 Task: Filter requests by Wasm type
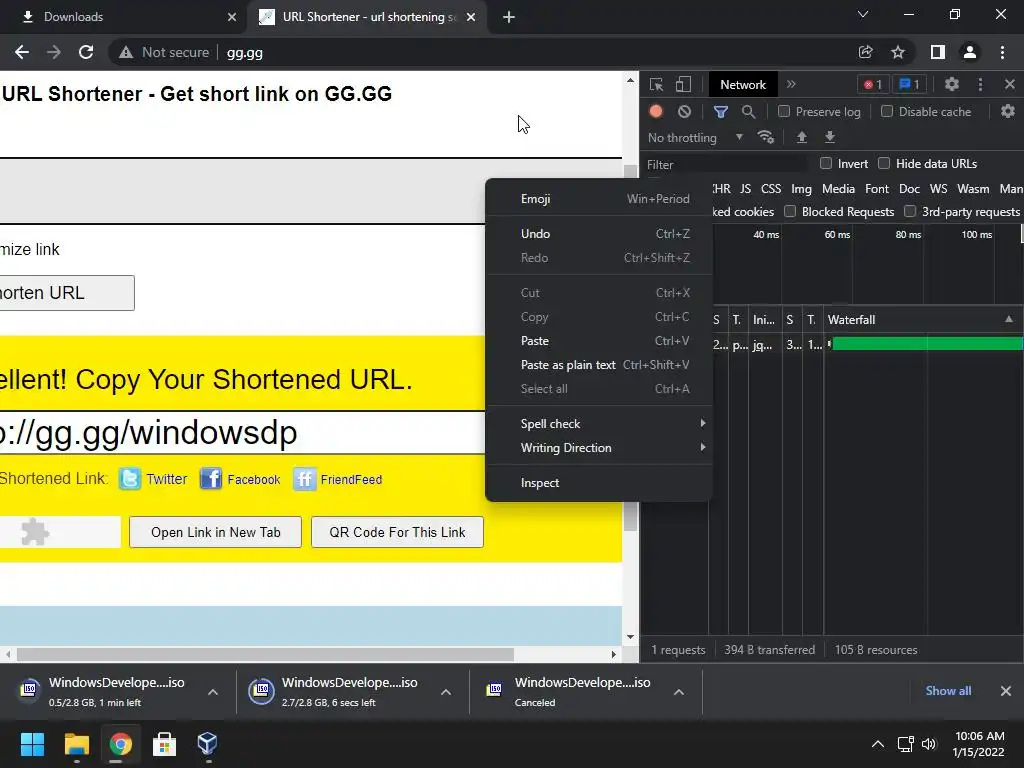click(973, 189)
